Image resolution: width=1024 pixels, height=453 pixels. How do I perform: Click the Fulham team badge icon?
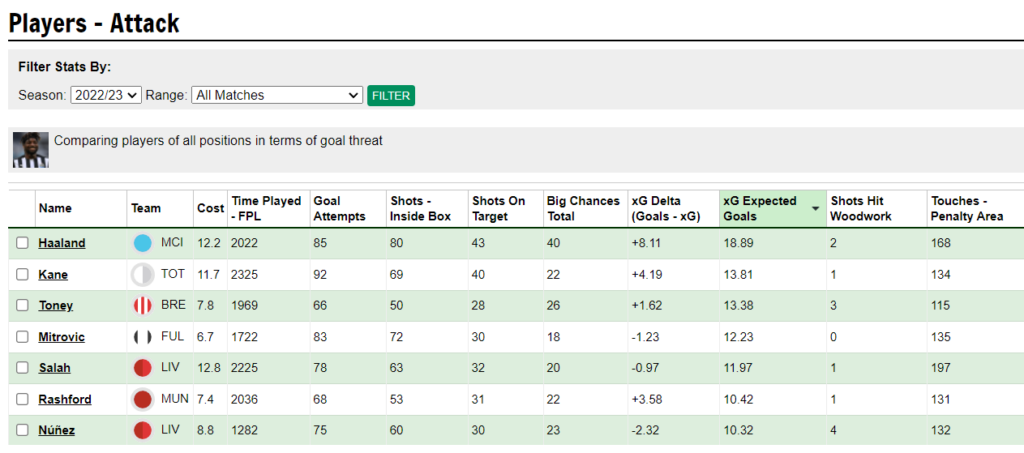tap(142, 337)
